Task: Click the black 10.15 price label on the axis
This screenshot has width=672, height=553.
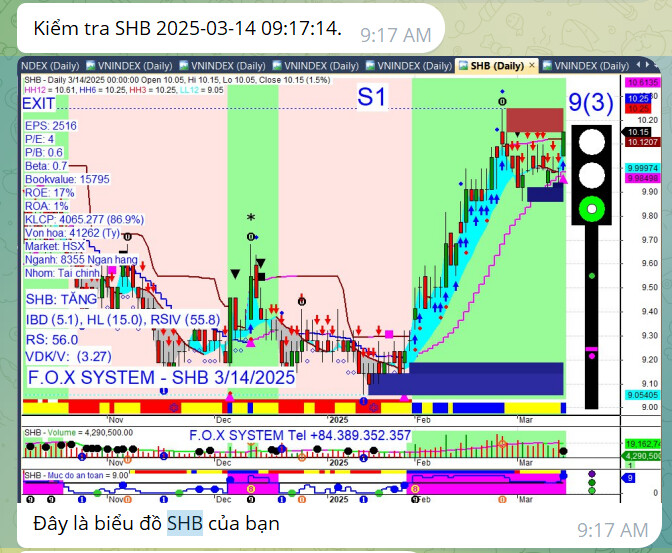Action: point(638,132)
